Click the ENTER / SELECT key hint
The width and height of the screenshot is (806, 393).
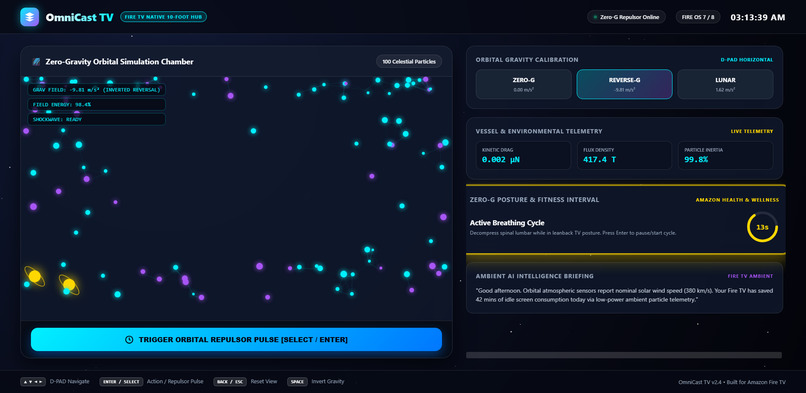tap(121, 382)
